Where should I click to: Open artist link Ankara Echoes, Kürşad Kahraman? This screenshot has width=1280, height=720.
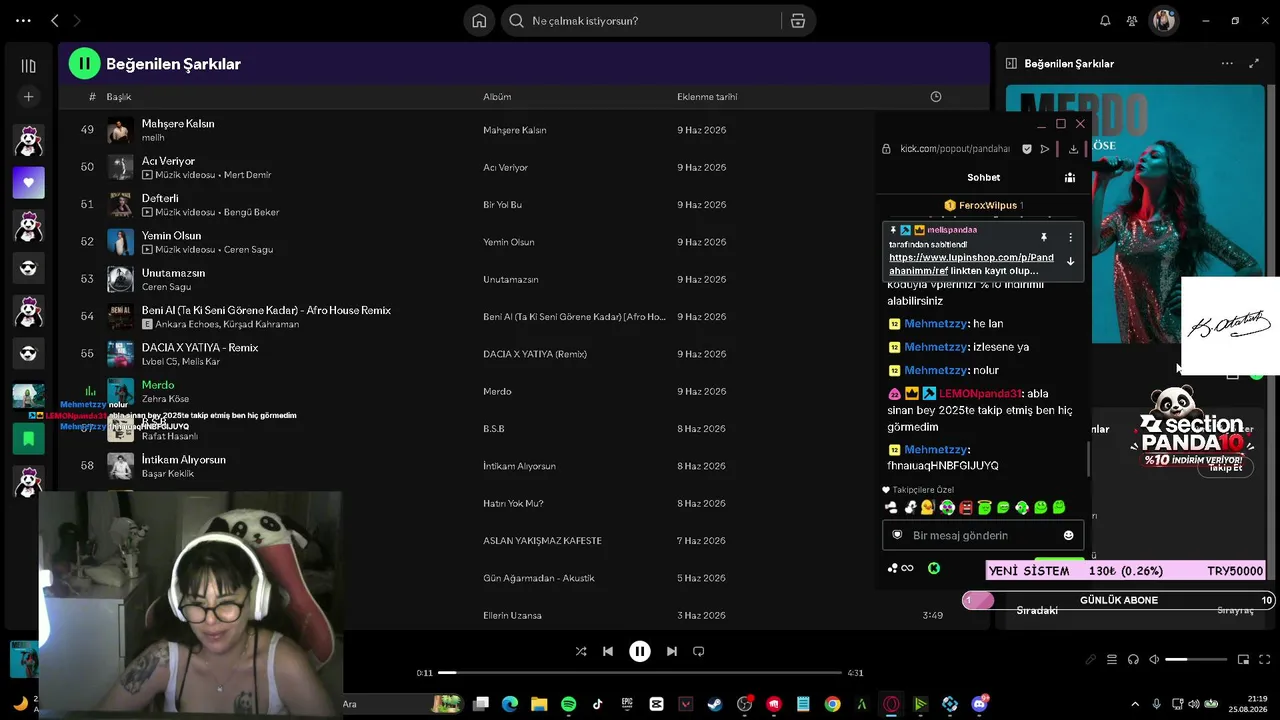(x=227, y=324)
